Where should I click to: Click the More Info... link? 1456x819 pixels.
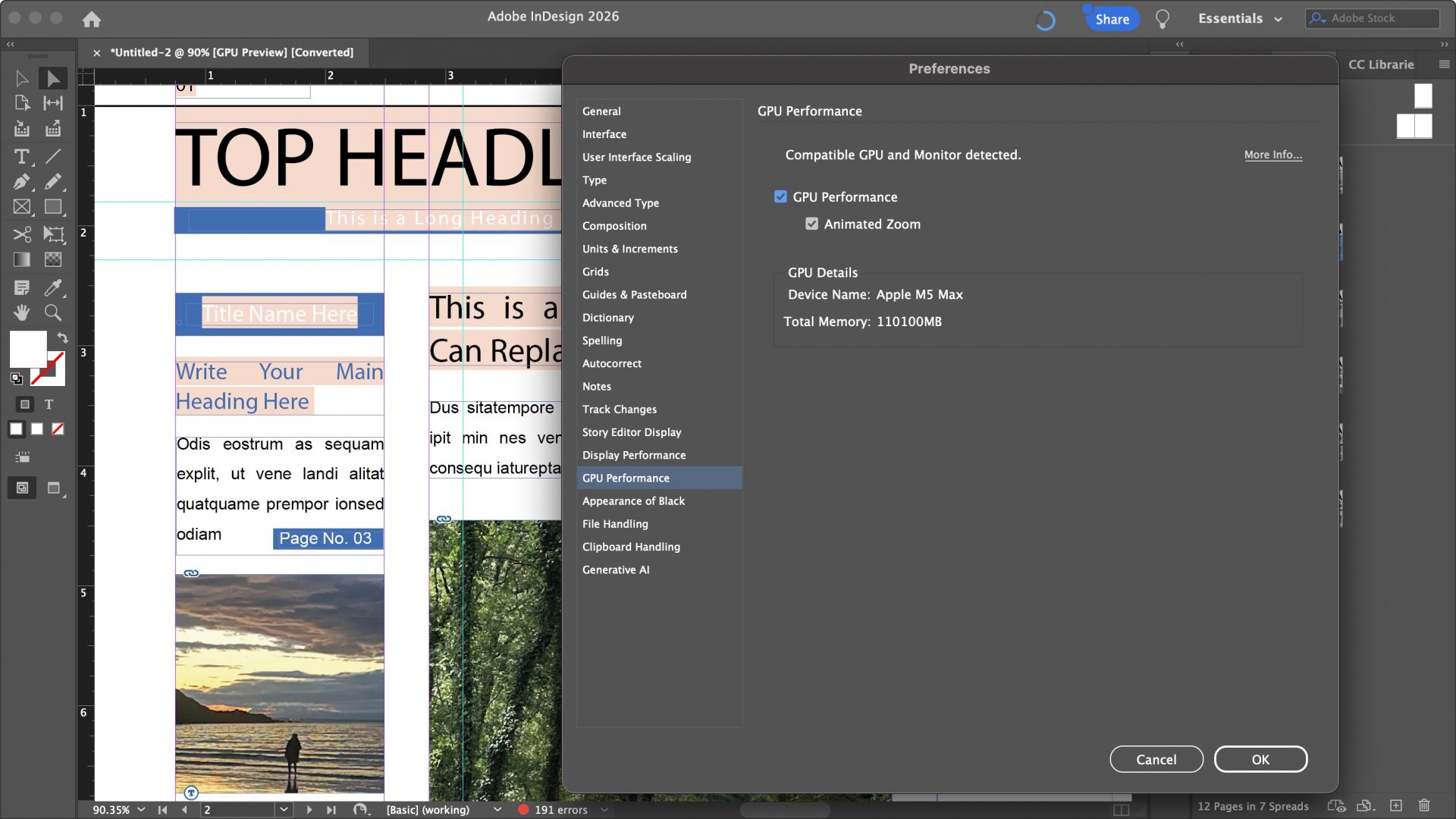pos(1272,155)
